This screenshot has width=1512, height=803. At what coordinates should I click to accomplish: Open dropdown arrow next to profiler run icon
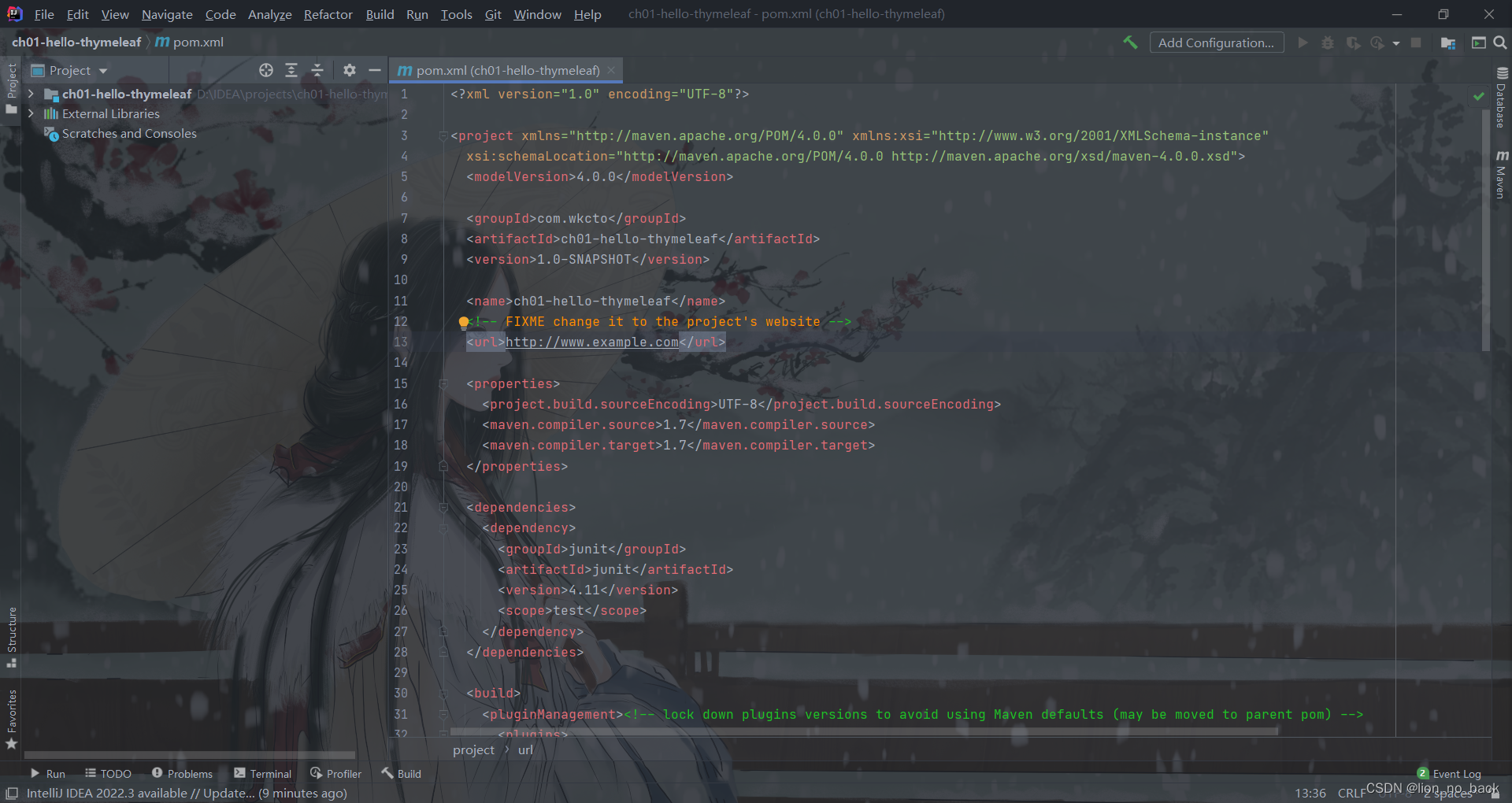1396,43
